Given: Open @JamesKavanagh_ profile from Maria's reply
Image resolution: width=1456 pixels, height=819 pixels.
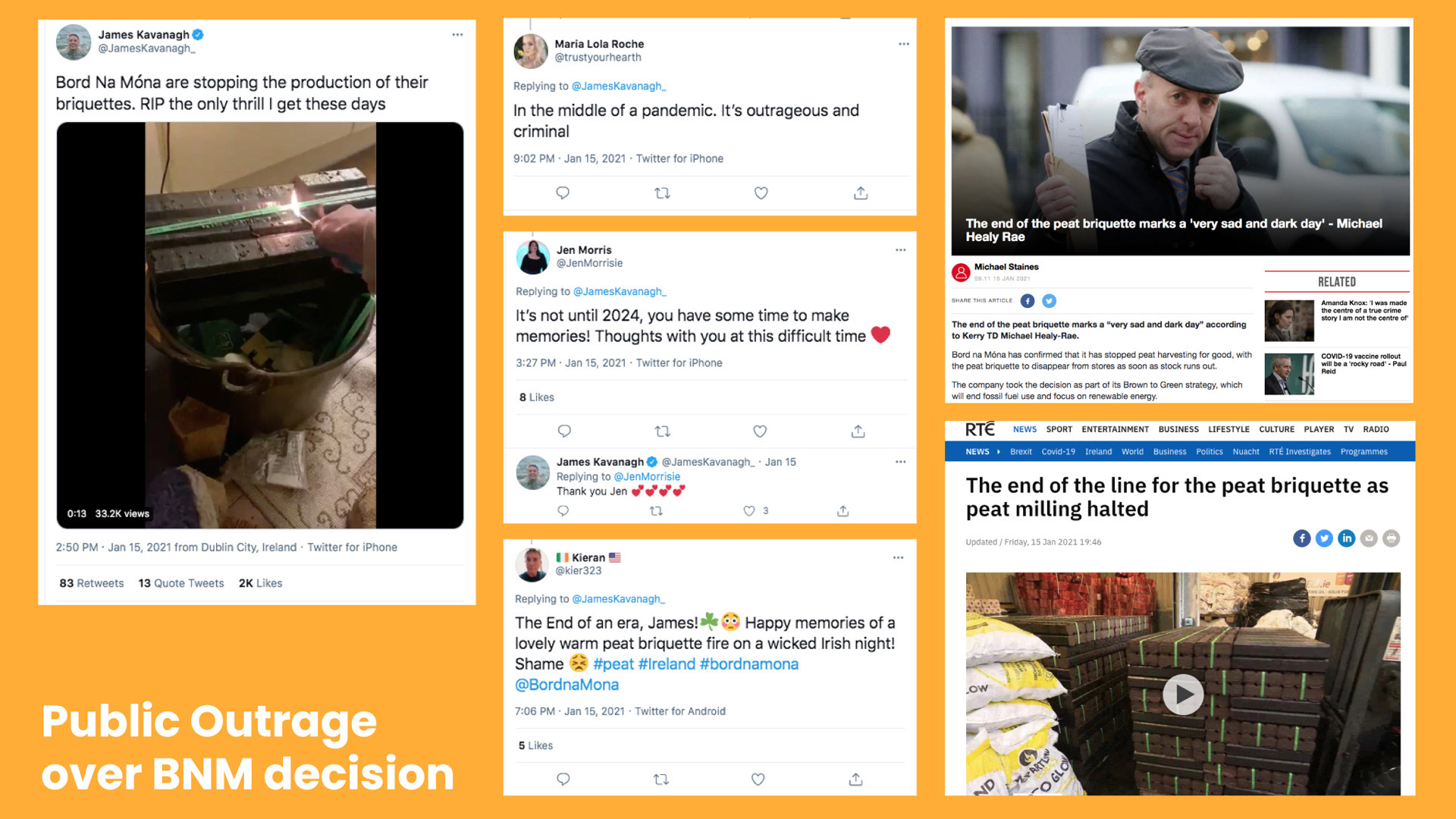Looking at the screenshot, I should [x=619, y=86].
